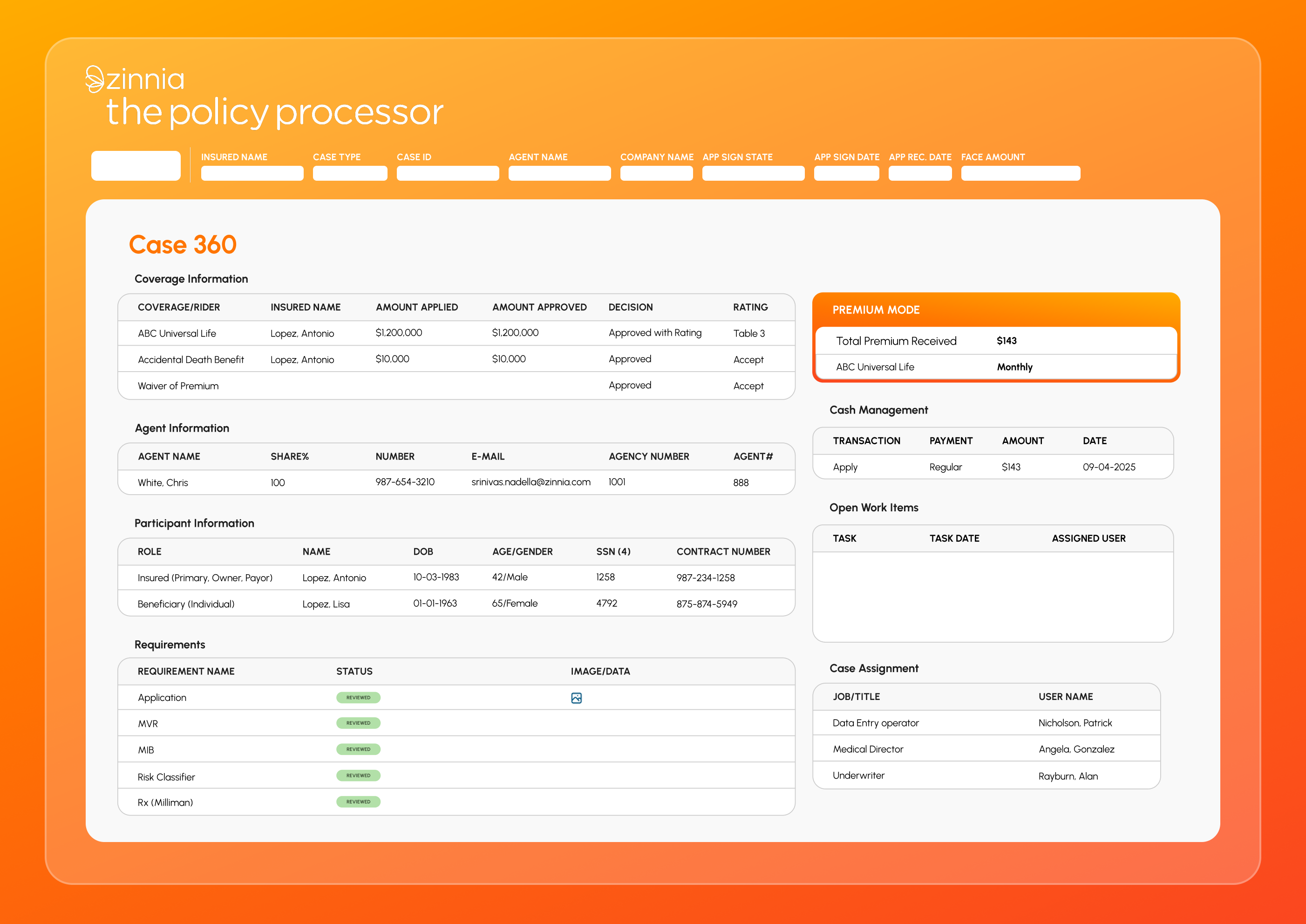Open the App Sign State filter field
1306x924 pixels.
click(753, 173)
